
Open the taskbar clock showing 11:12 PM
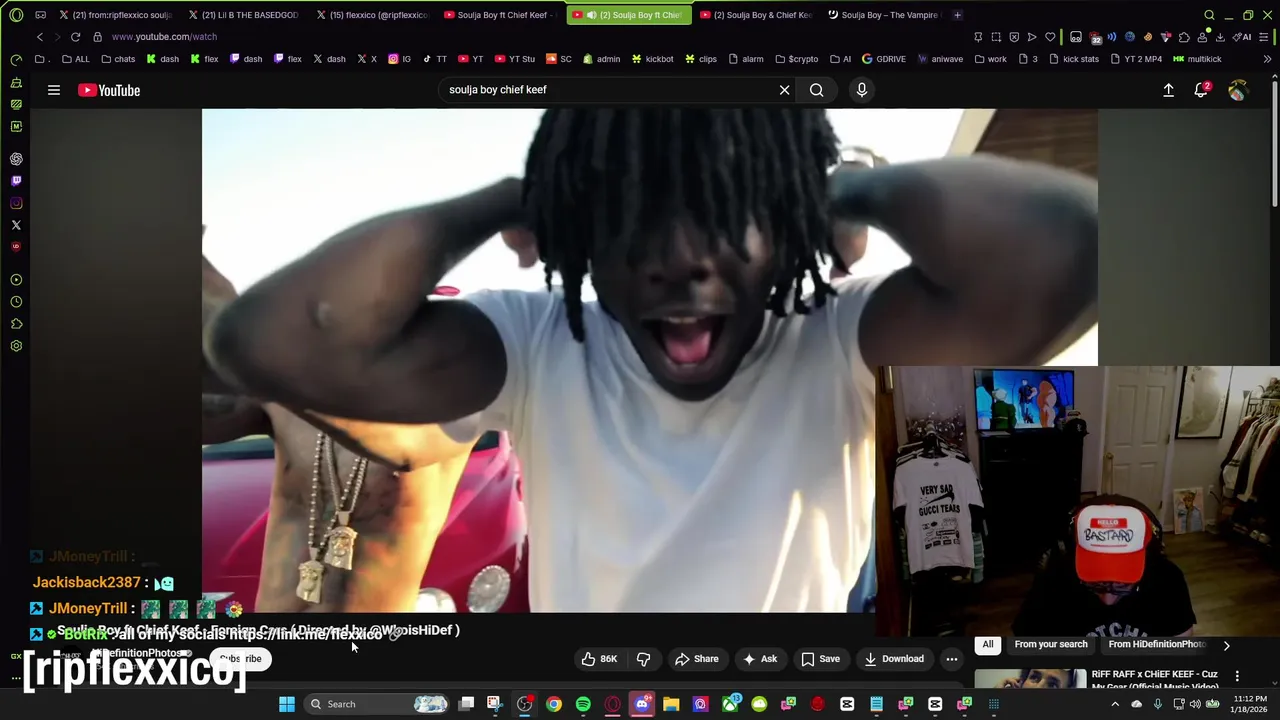click(x=1249, y=704)
